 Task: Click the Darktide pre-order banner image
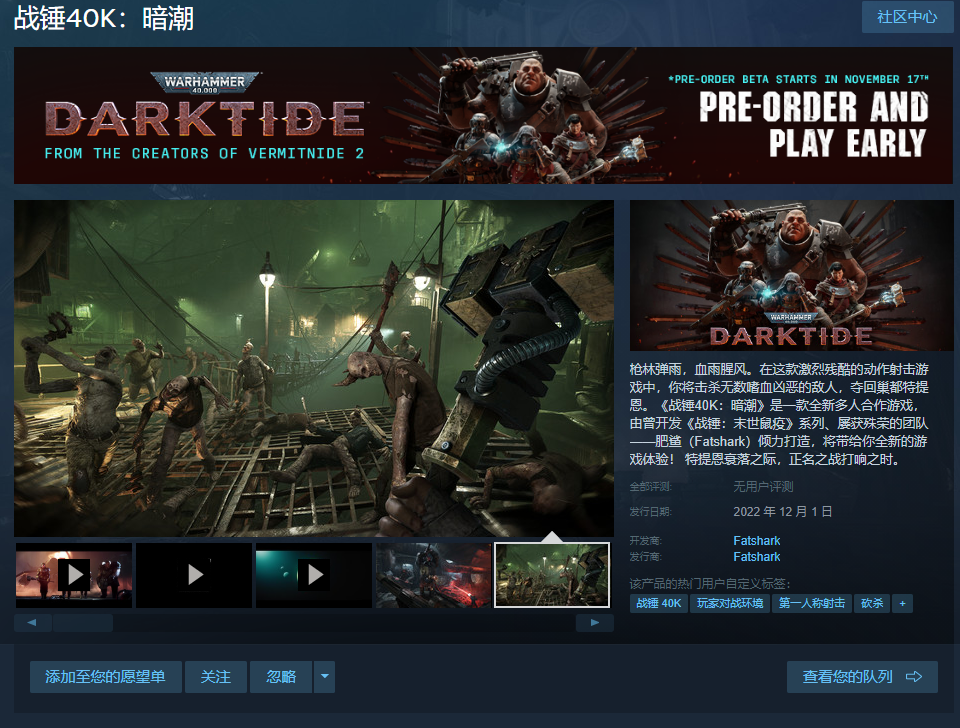(483, 115)
